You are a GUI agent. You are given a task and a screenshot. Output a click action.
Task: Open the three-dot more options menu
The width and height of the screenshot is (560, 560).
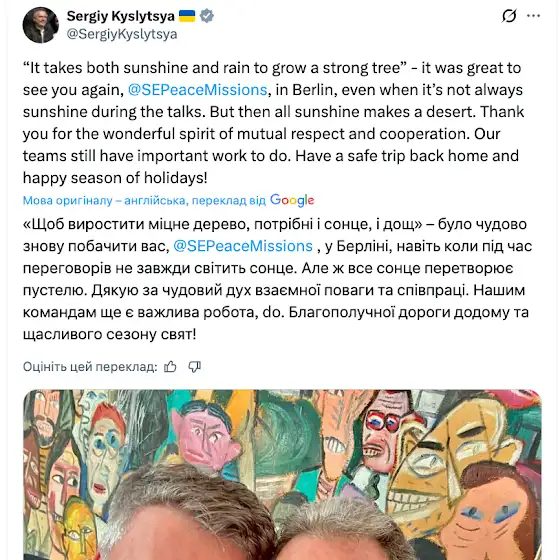[x=534, y=16]
